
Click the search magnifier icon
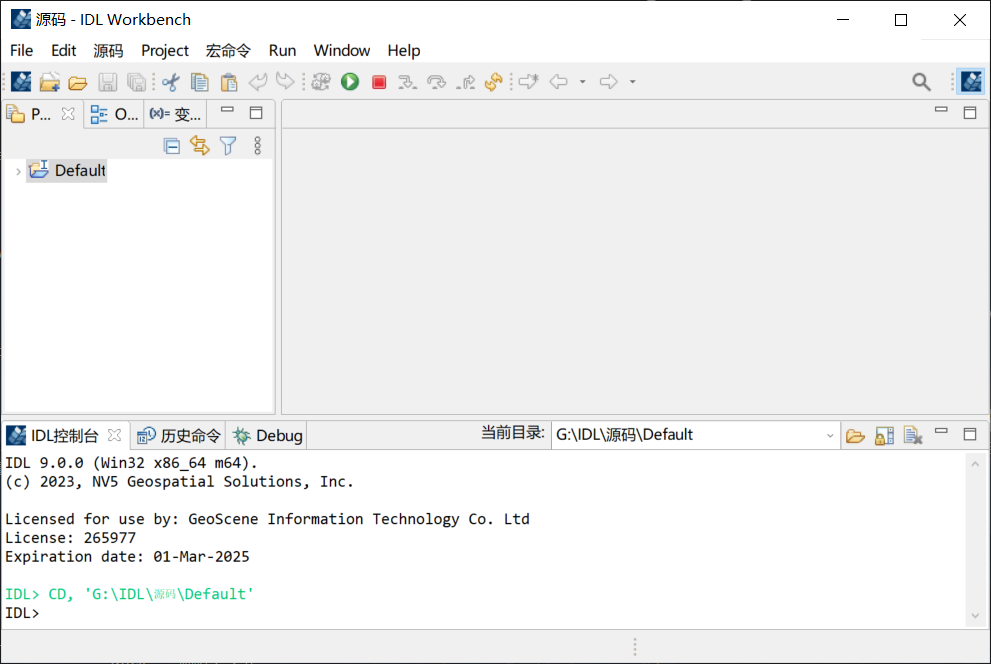(x=921, y=81)
